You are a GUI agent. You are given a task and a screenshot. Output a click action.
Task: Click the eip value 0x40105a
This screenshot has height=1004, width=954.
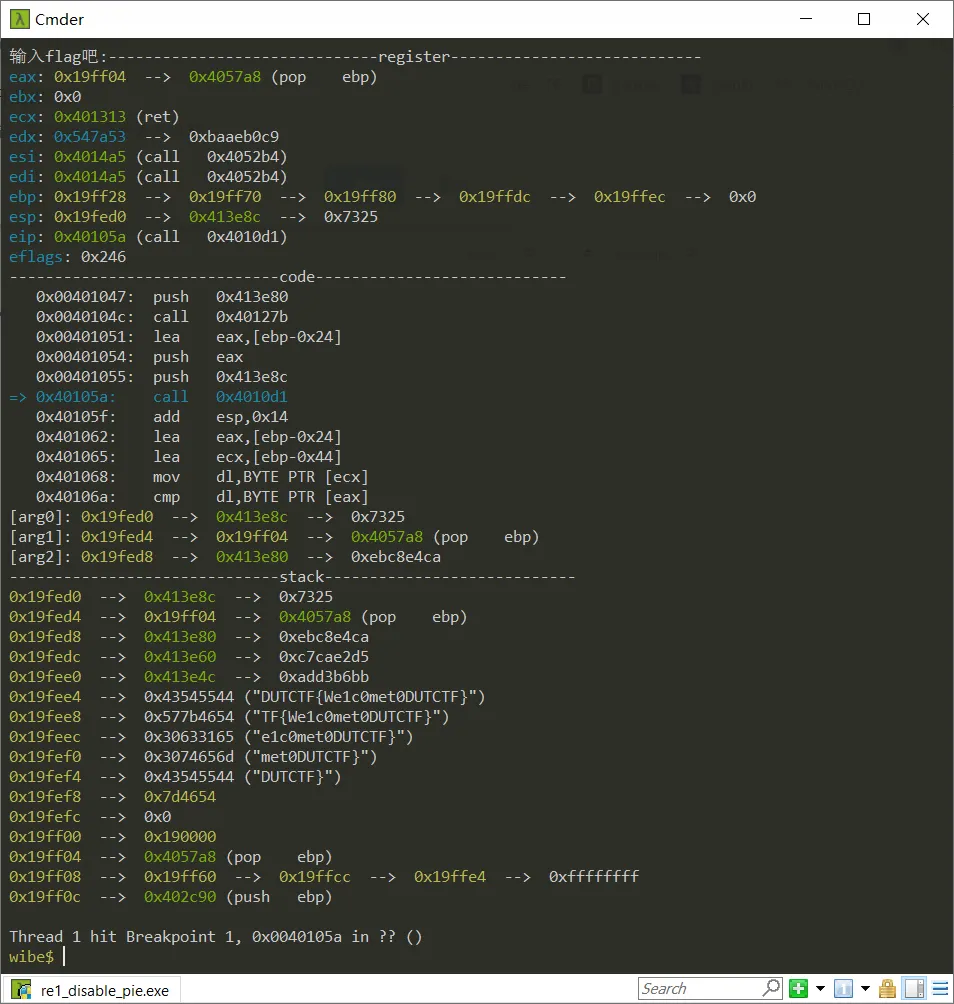90,237
